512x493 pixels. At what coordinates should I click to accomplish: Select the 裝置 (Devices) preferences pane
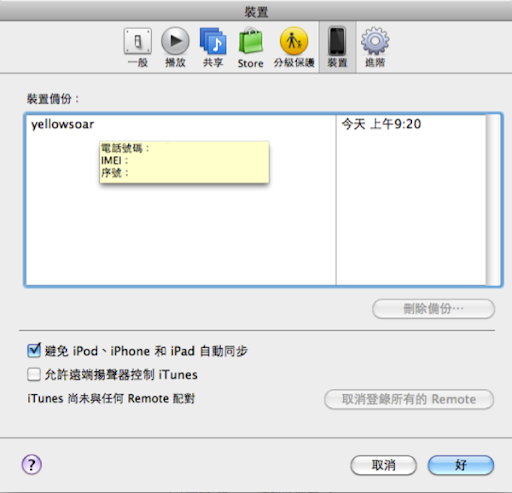coord(337,47)
